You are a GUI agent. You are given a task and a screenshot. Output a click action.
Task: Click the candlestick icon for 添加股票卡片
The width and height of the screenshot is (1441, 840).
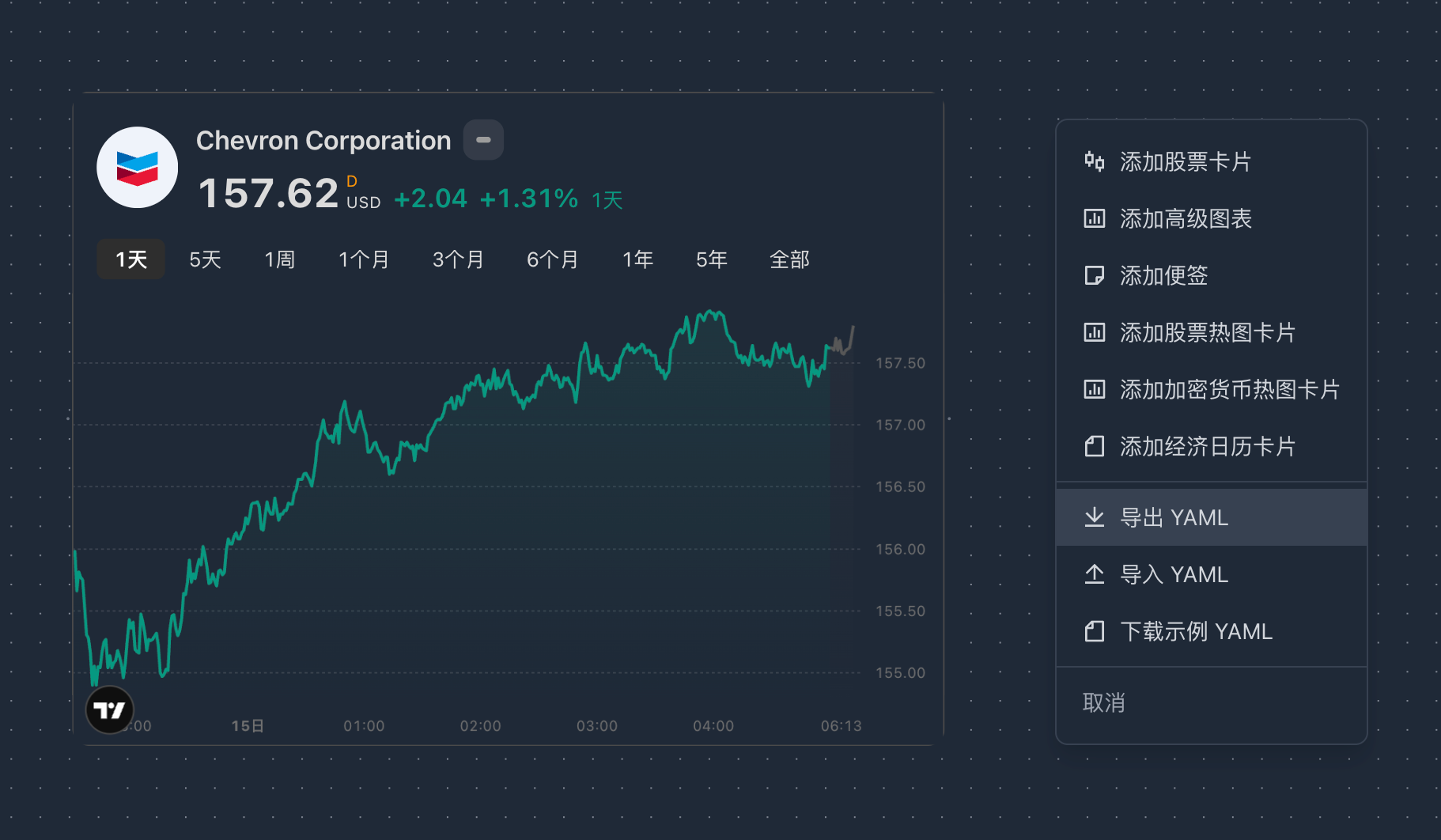[1094, 161]
